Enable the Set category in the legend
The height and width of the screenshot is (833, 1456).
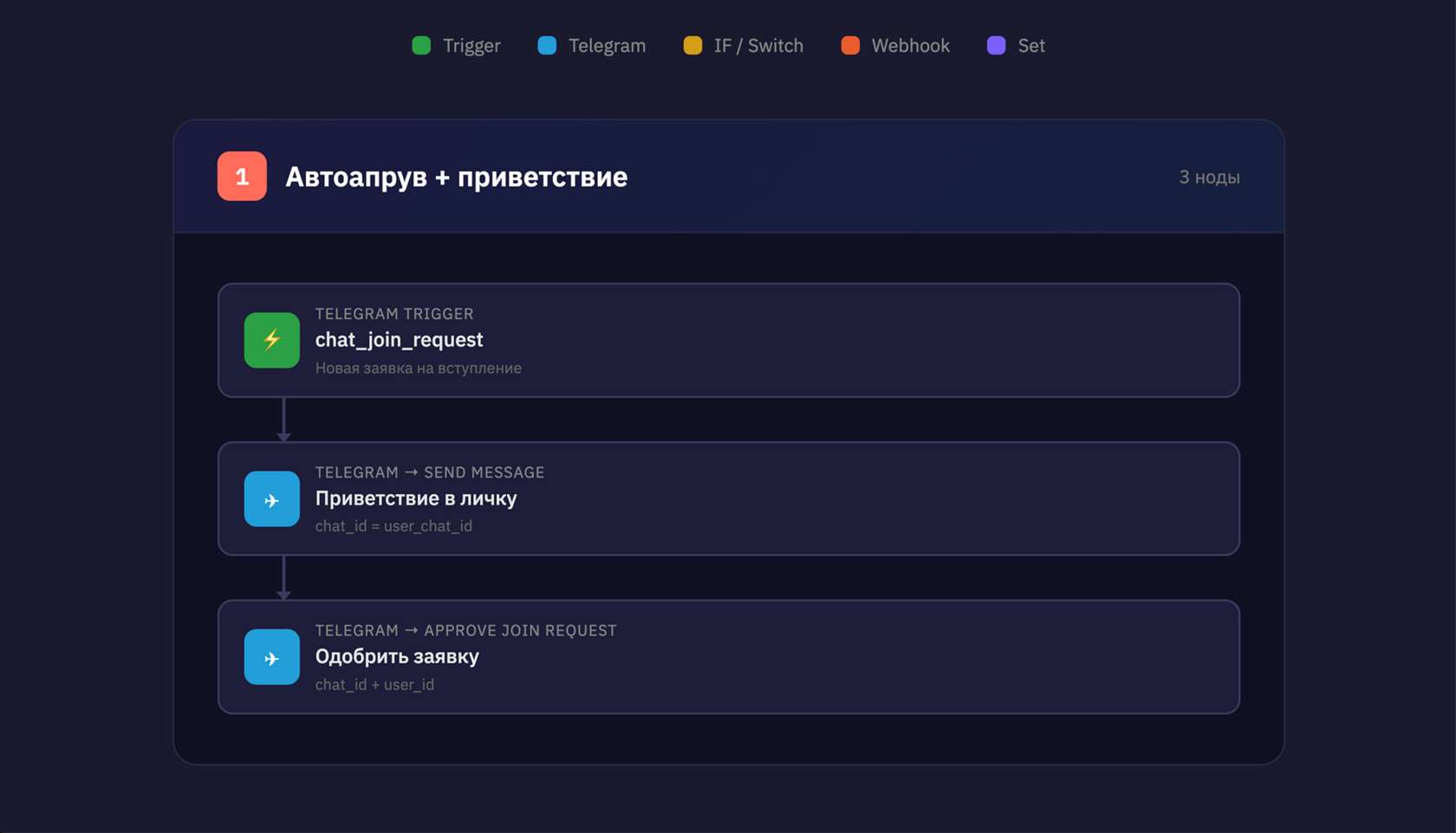(1017, 45)
